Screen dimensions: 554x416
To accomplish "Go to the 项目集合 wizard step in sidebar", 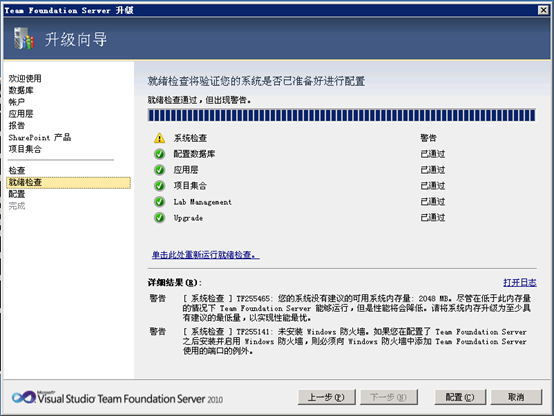I will coord(25,149).
